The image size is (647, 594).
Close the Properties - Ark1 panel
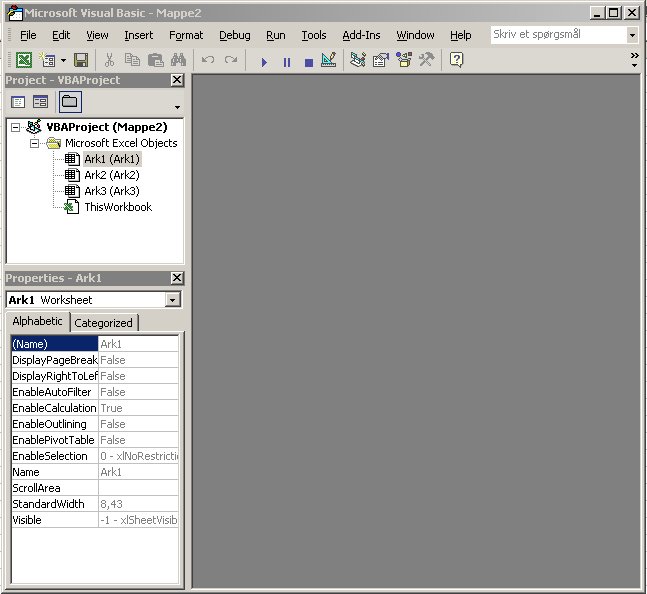[177, 278]
